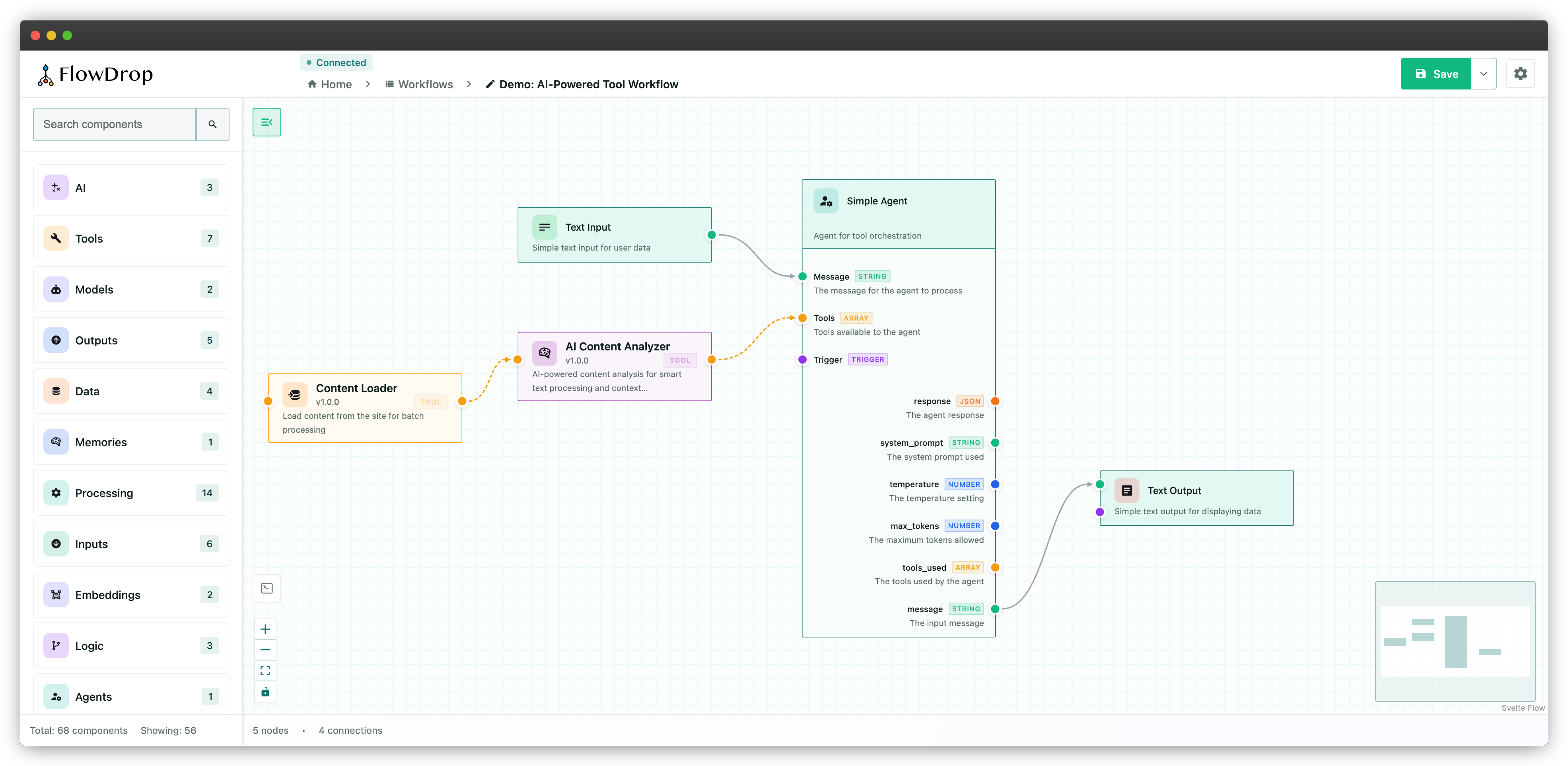Click the Text Output green input handle
The image size is (1568, 766).
tap(1100, 484)
